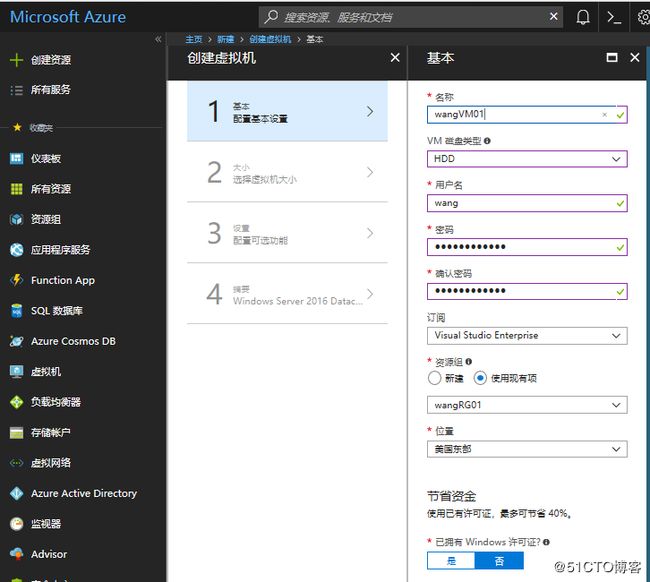Expand step 3 Settings chevron
The image size is (650, 582).
pyautogui.click(x=370, y=233)
